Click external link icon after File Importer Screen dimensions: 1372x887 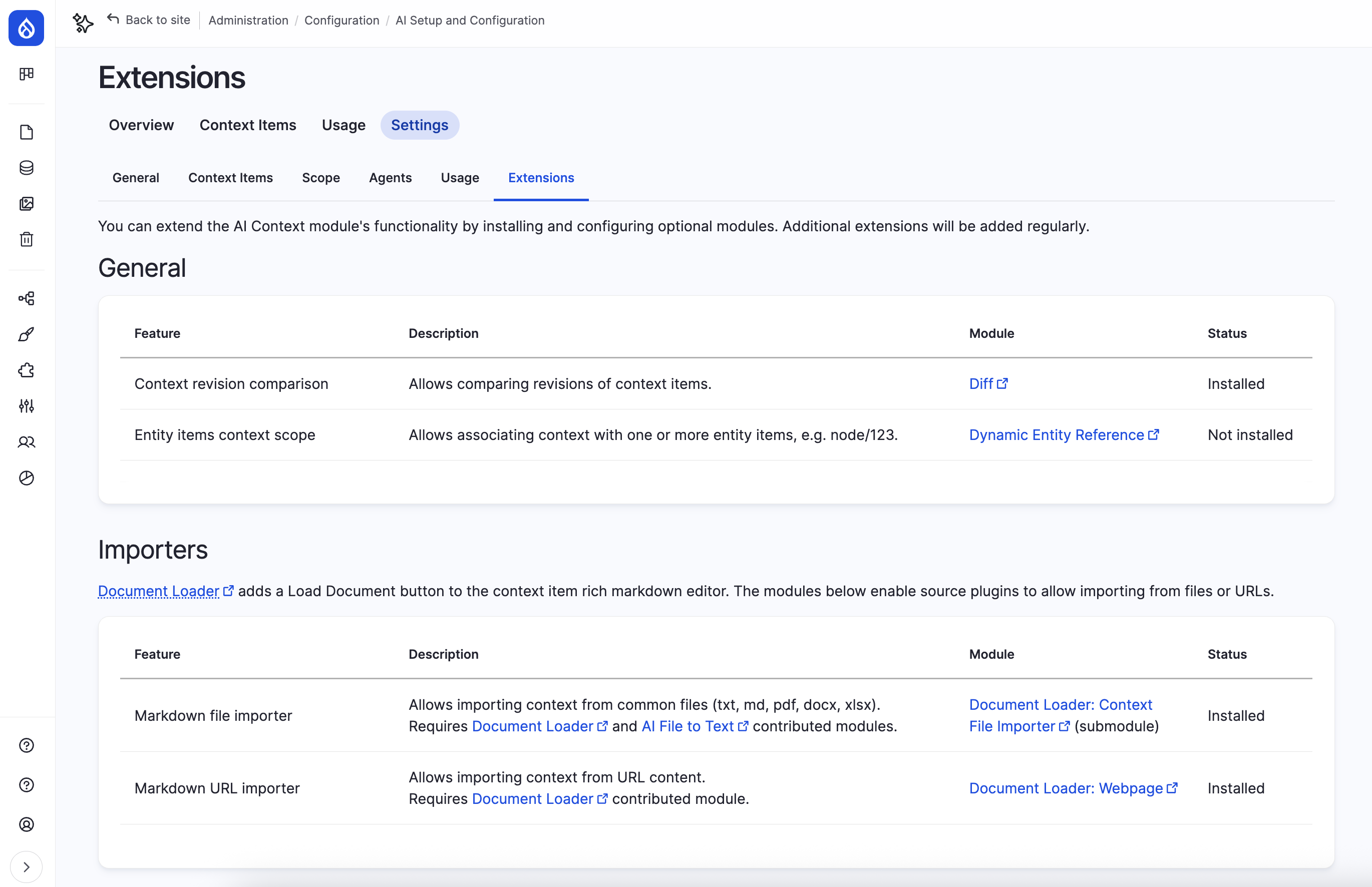point(1065,726)
